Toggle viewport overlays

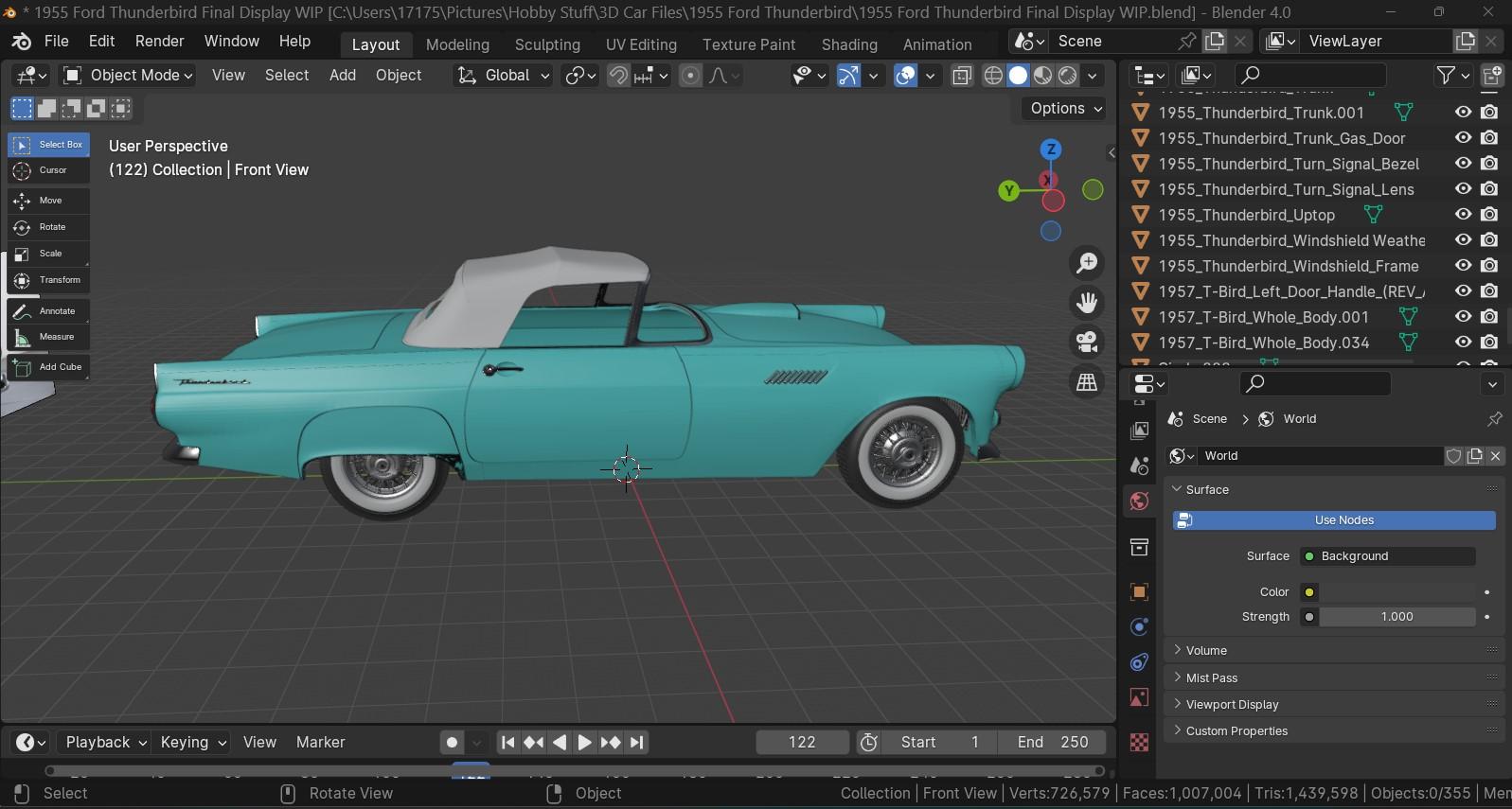click(x=906, y=76)
